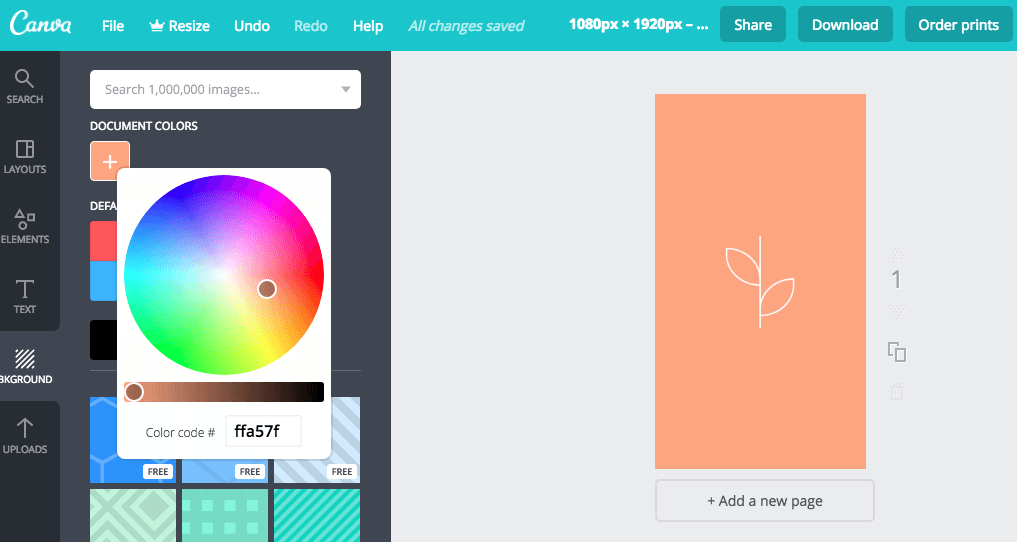This screenshot has width=1017, height=542.
Task: Open the File menu
Action: tap(113, 26)
